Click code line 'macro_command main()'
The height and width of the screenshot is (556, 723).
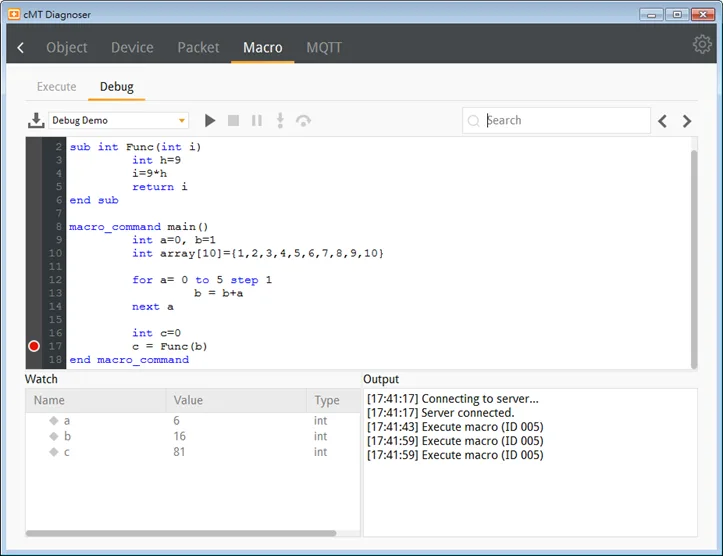[x=138, y=227]
